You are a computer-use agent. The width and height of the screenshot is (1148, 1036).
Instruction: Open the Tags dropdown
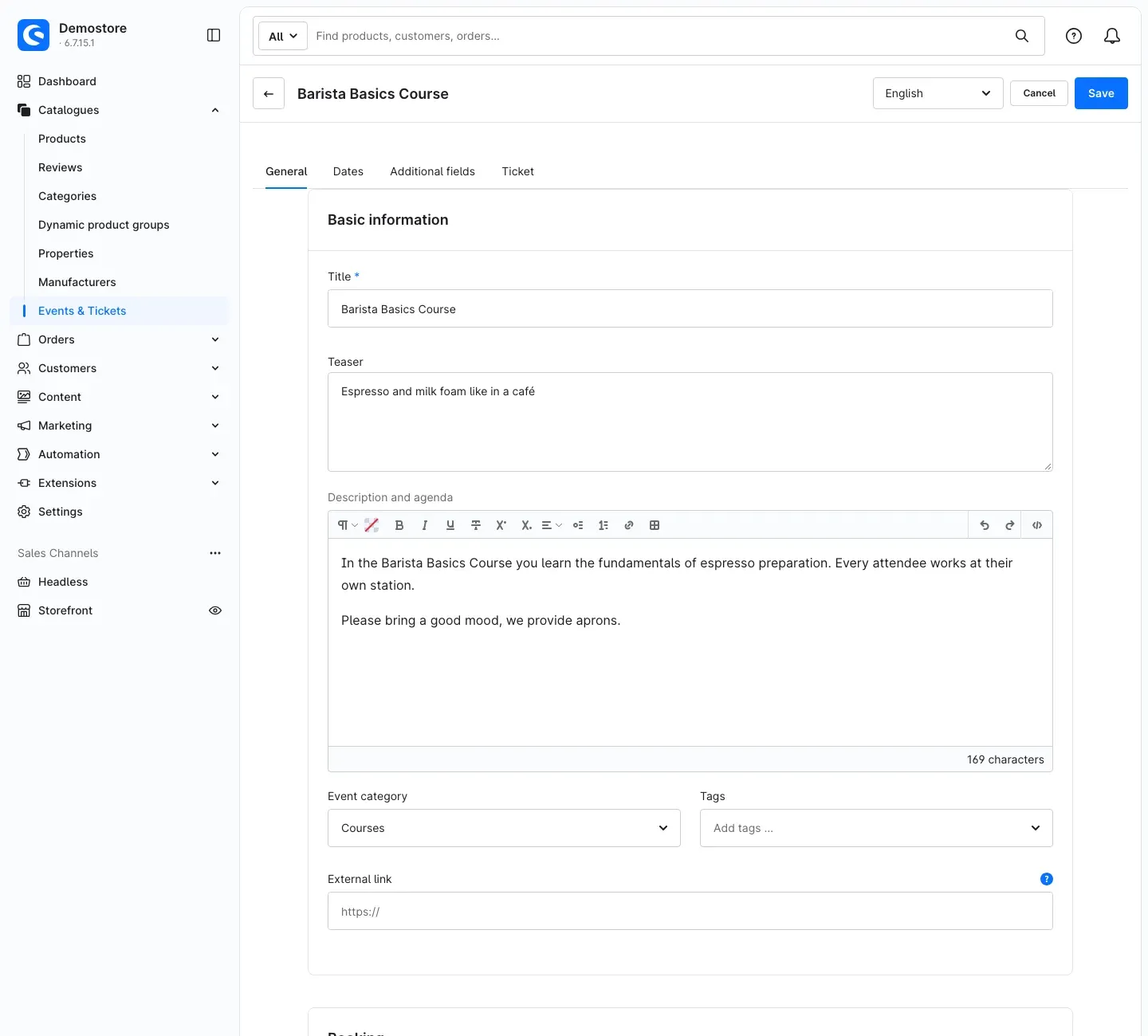[x=876, y=828]
